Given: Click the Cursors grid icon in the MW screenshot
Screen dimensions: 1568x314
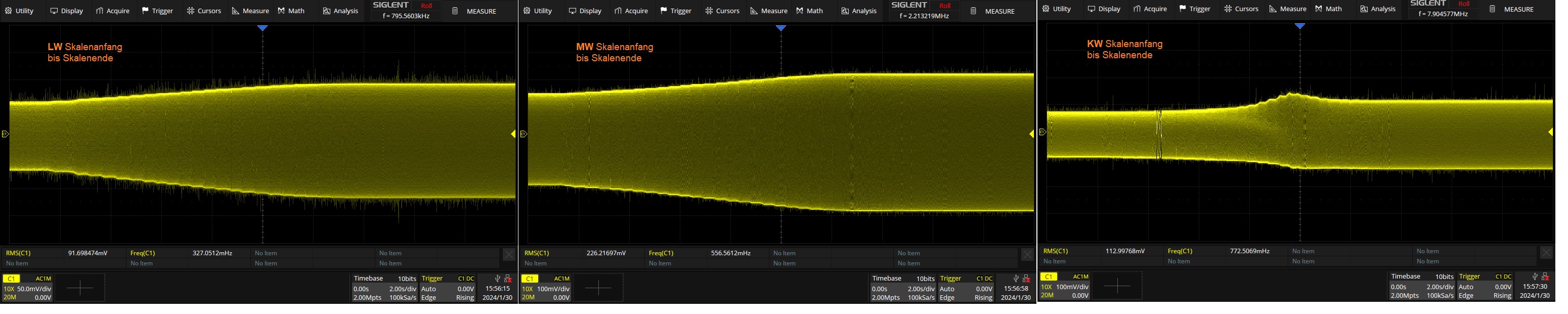Looking at the screenshot, I should click(x=709, y=11).
